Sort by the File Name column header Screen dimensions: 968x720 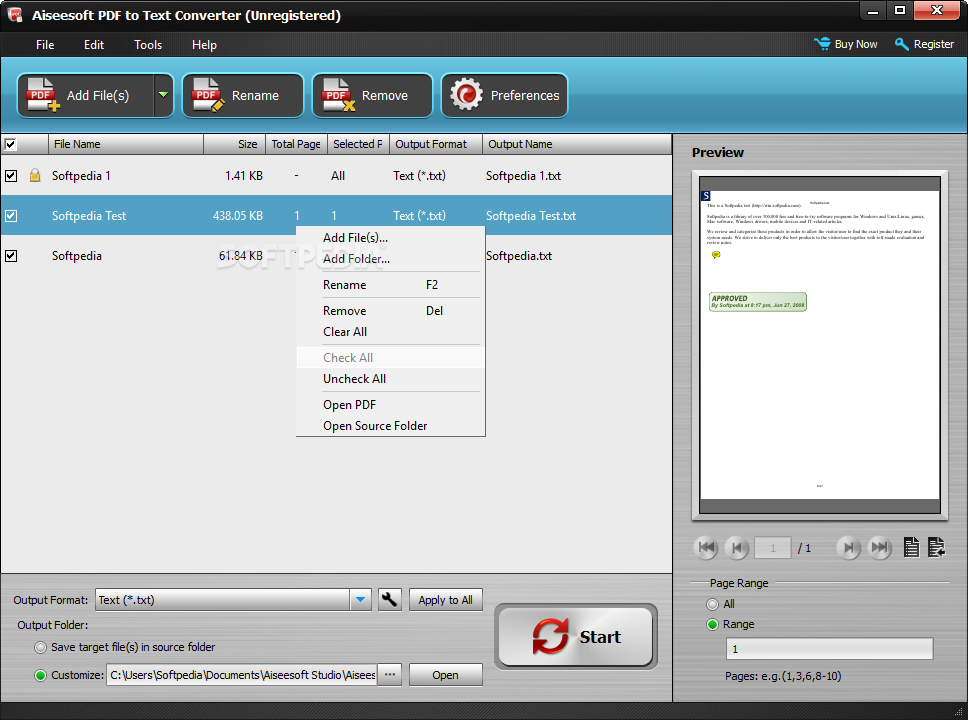coord(126,144)
